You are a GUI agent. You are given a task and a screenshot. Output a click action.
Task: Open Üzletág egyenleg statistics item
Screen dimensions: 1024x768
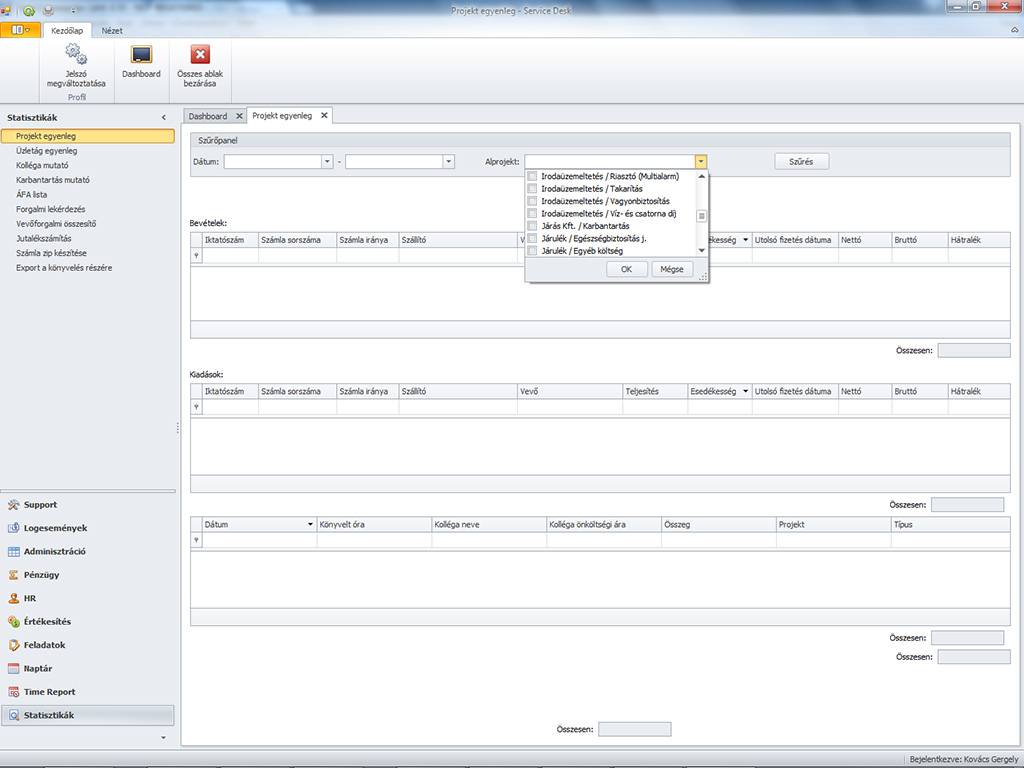pyautogui.click(x=46, y=151)
